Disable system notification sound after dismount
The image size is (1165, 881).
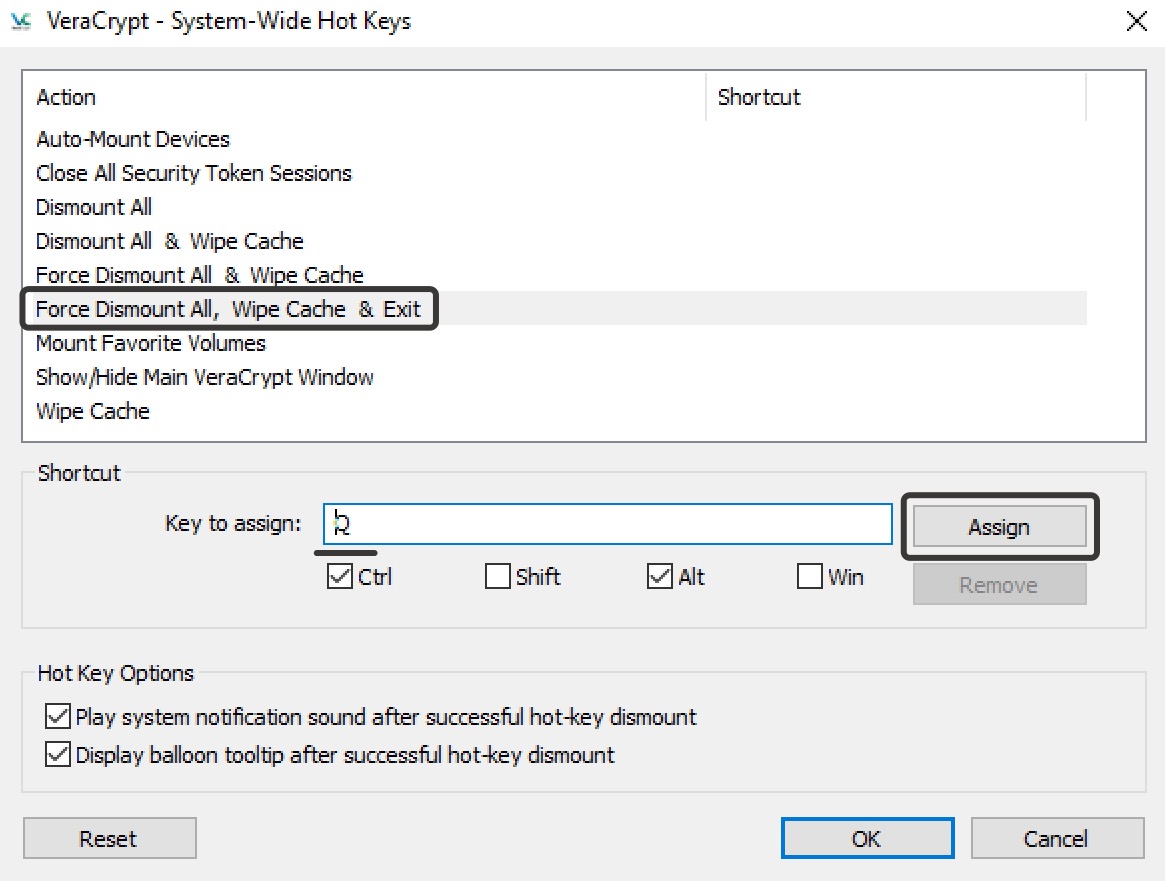coord(57,717)
